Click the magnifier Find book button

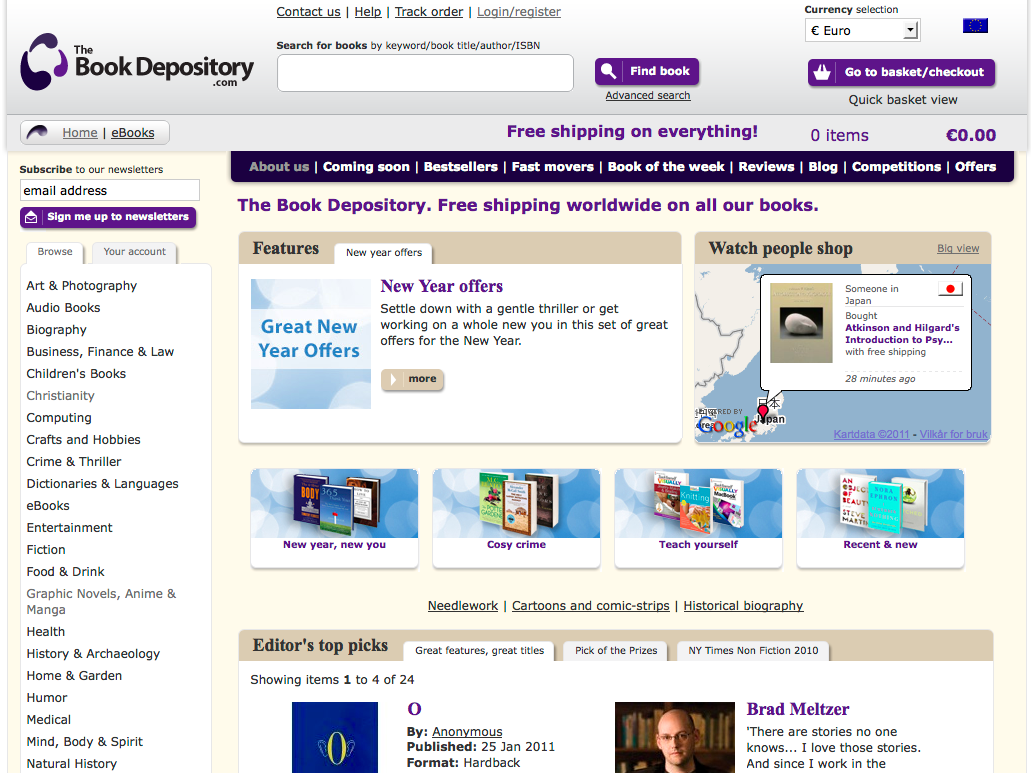pos(647,71)
